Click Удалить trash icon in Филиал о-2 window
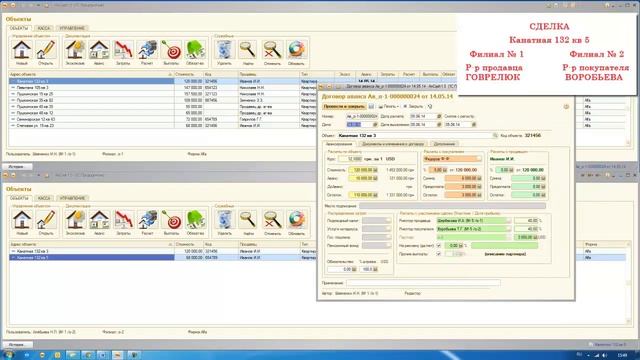 224,220
